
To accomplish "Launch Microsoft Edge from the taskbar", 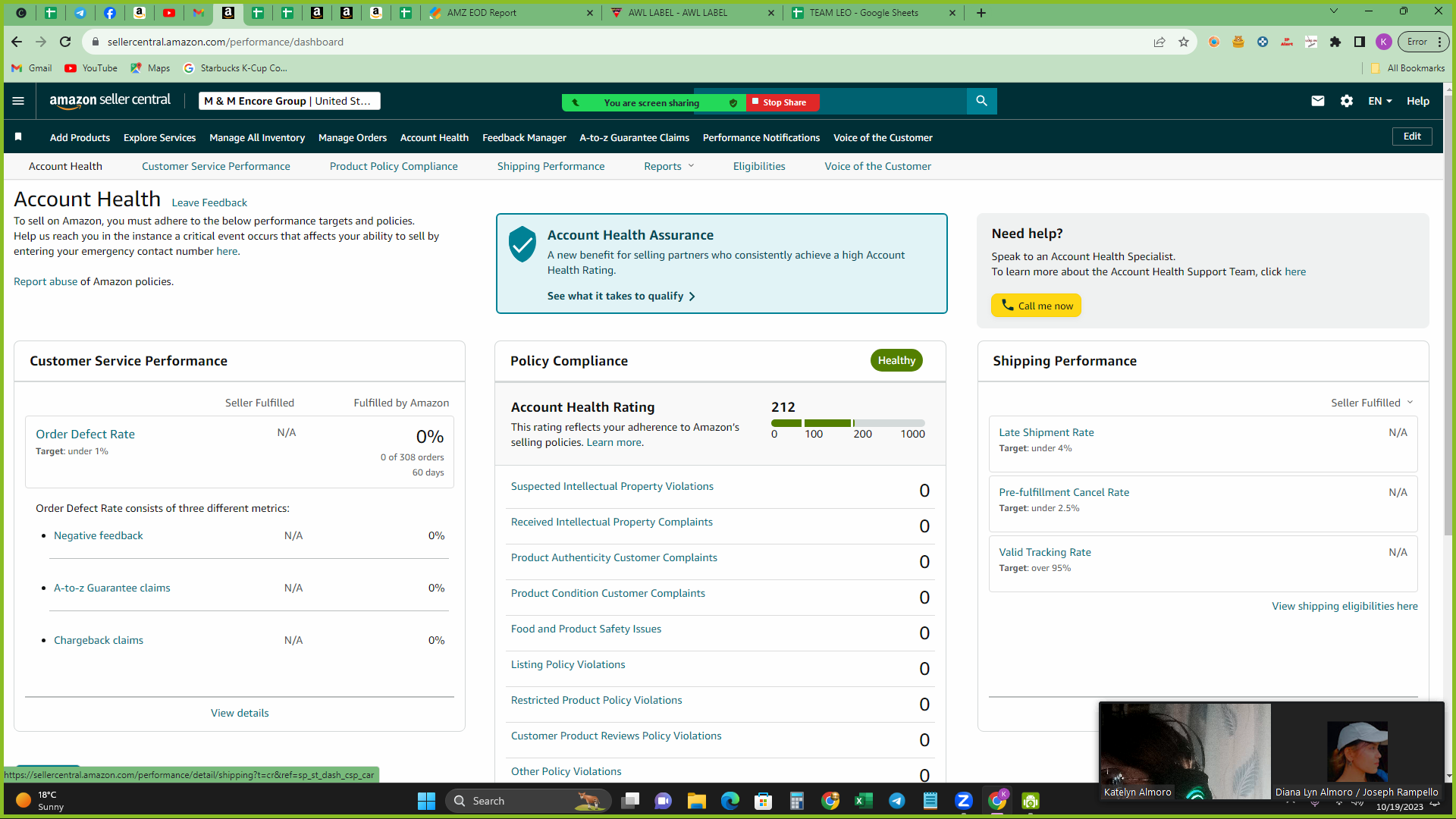I will (730, 801).
